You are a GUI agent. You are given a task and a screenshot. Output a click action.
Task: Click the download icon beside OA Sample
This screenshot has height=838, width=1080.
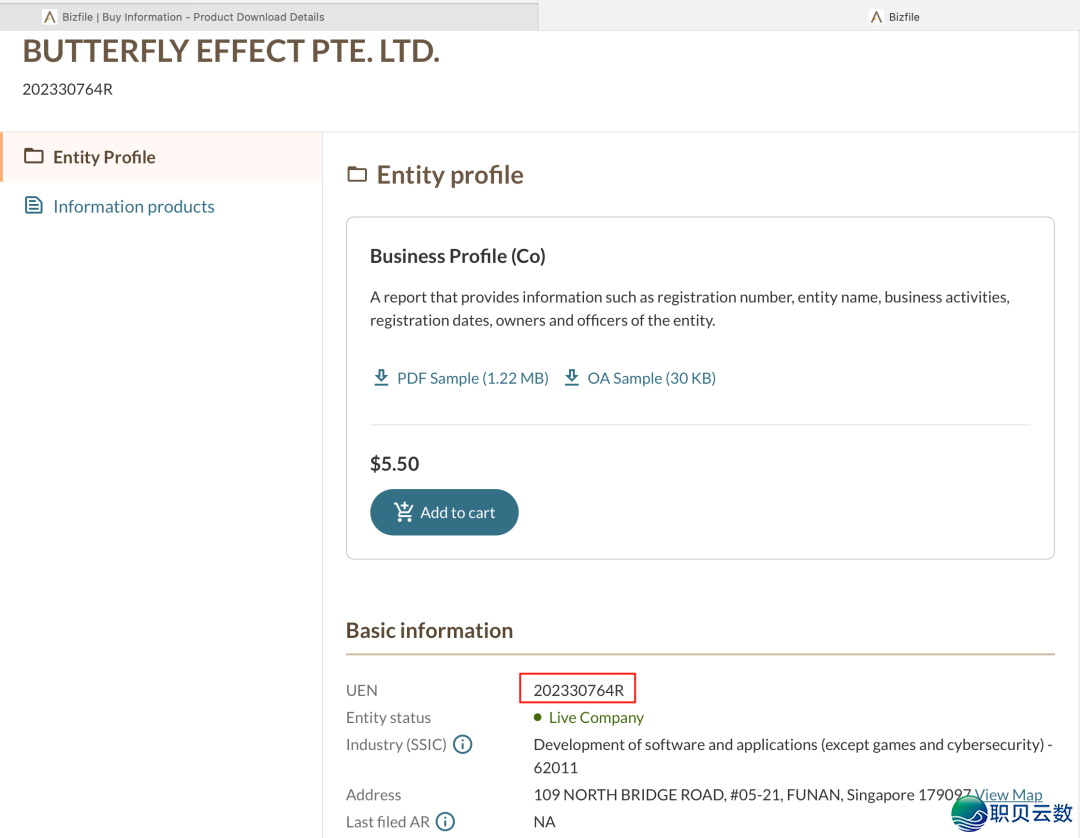point(572,378)
